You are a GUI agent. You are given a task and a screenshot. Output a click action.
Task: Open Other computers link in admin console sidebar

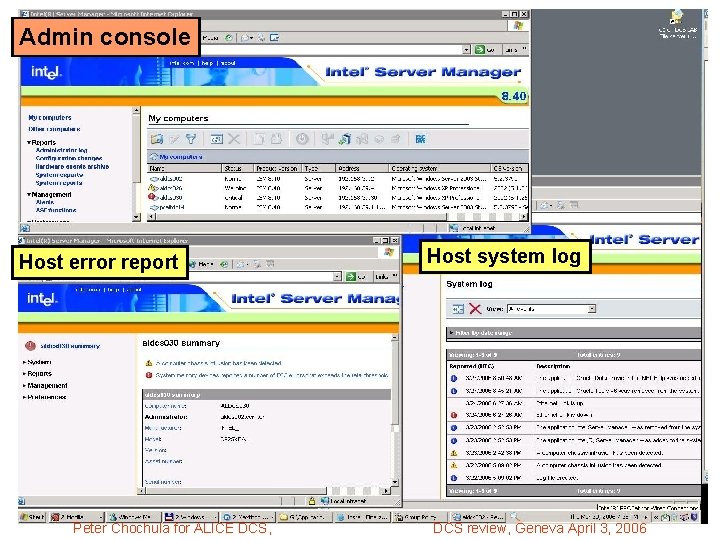(54, 129)
